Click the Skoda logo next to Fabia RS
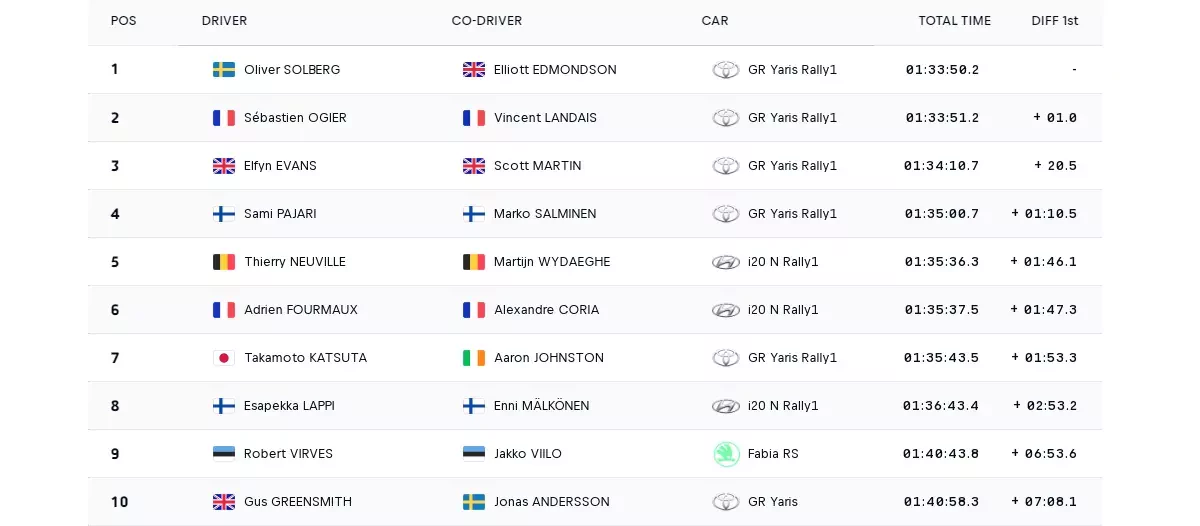The width and height of the screenshot is (1200, 526). (x=726, y=454)
